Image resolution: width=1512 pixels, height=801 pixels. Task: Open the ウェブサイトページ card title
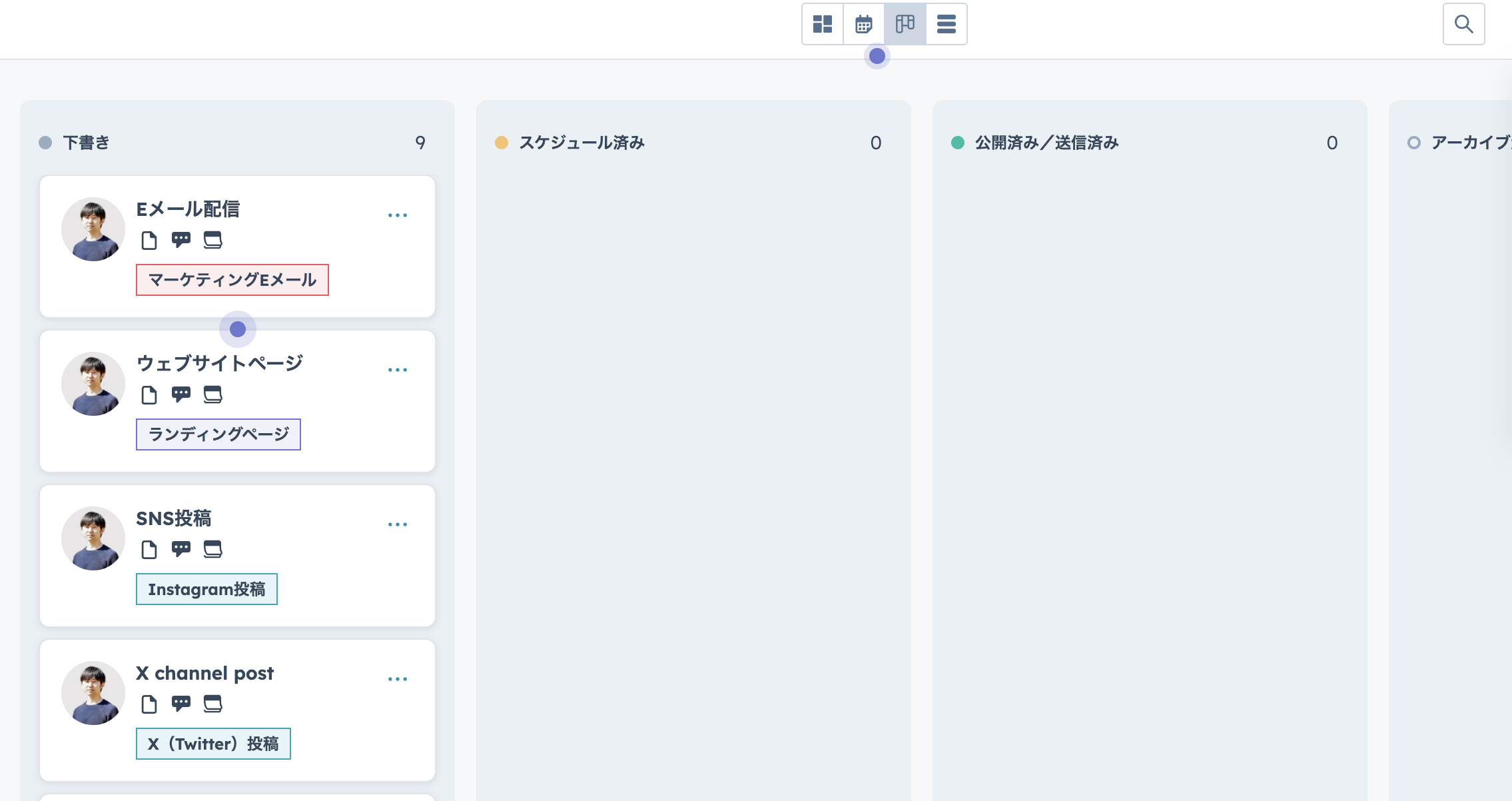(x=220, y=364)
